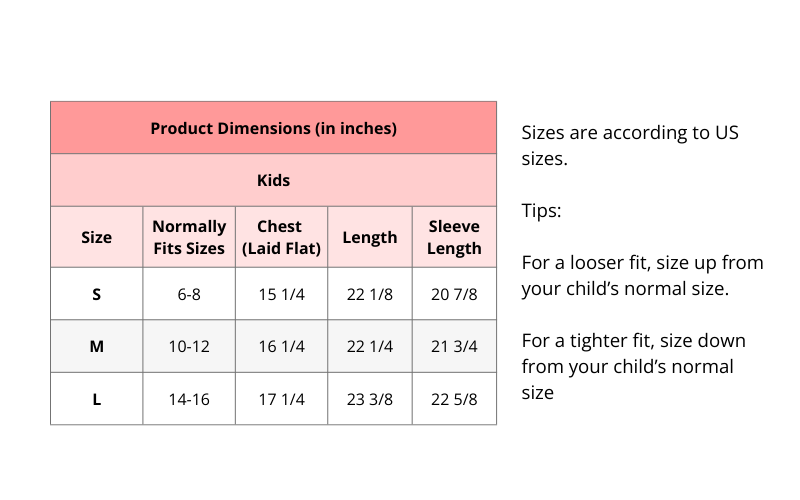800x500 pixels.
Task: Click the 6-8 fits sizes cell
Action: (x=189, y=294)
